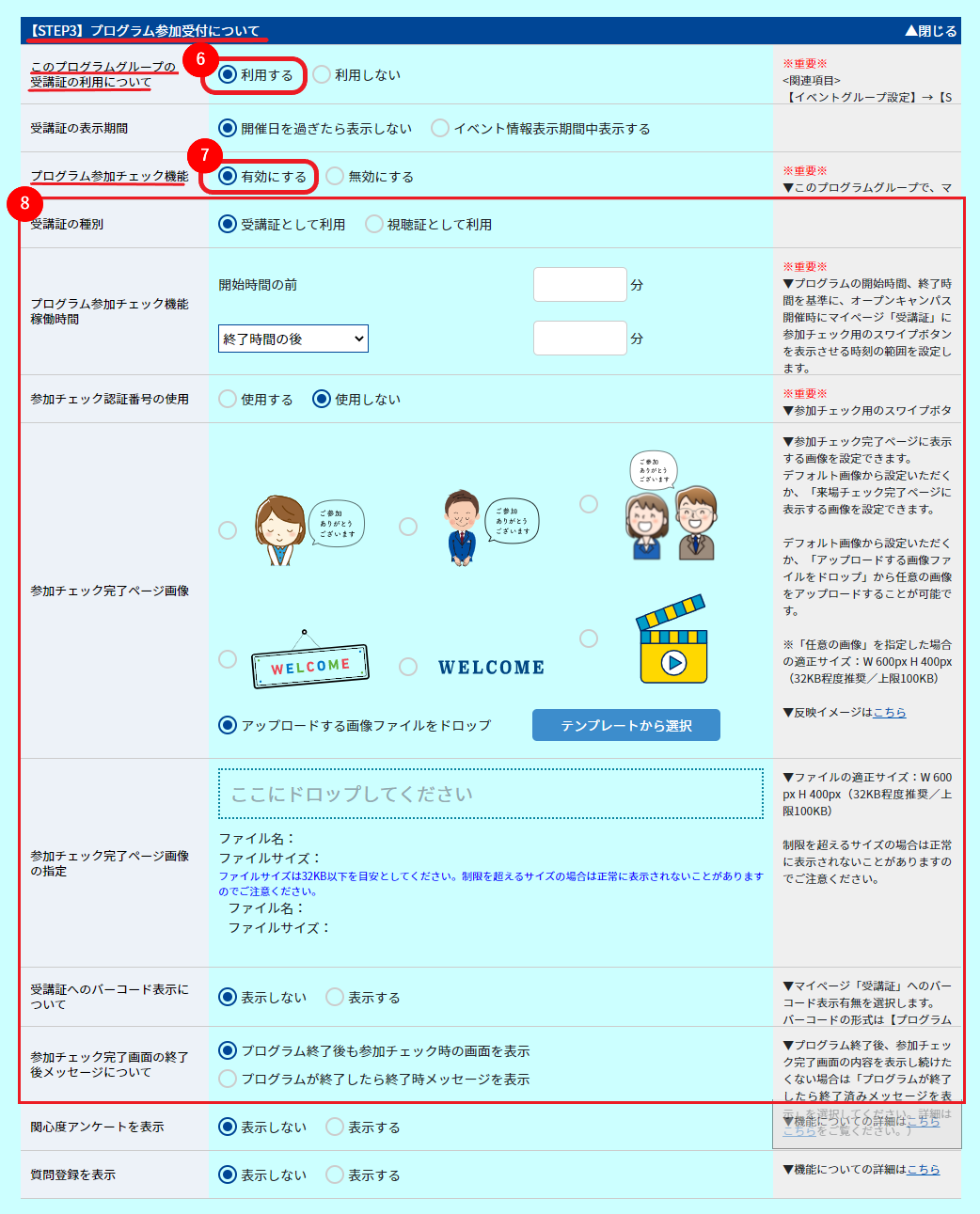Viewport: 980px width, 1214px height.
Task: Select 視聴証として利用 radio
Action: (x=374, y=224)
